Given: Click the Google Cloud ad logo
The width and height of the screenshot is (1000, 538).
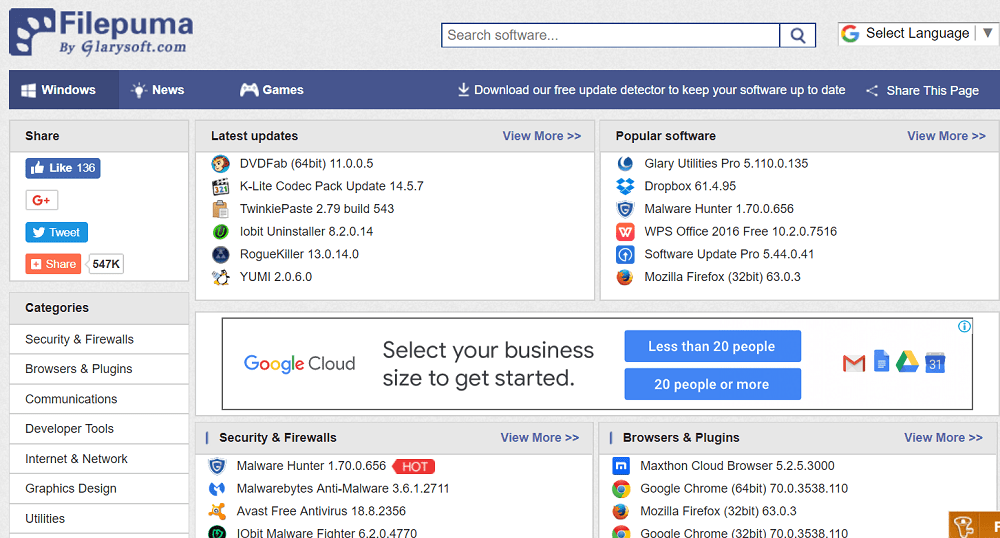Looking at the screenshot, I should pyautogui.click(x=299, y=364).
